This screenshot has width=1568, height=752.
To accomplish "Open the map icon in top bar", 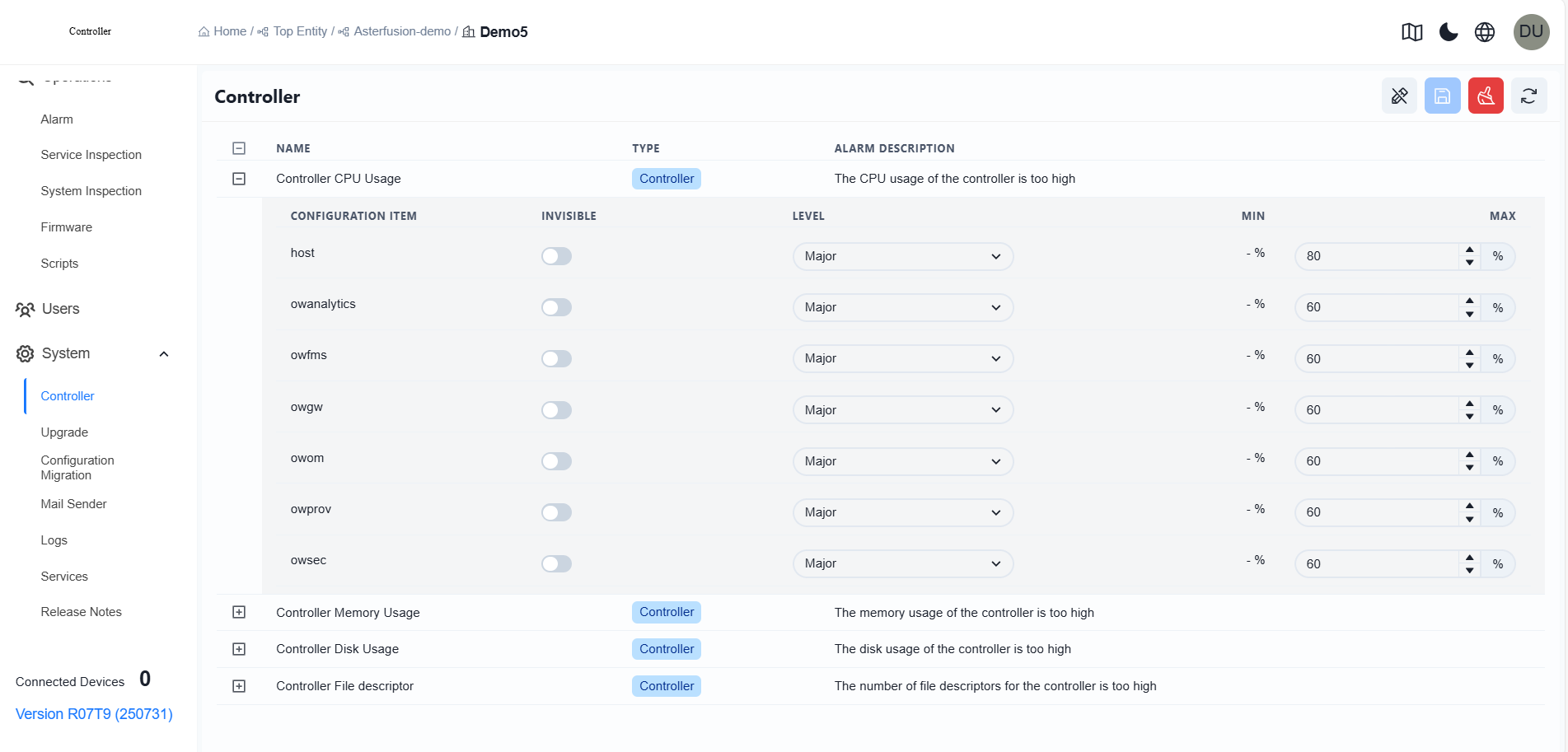I will pos(1412,32).
